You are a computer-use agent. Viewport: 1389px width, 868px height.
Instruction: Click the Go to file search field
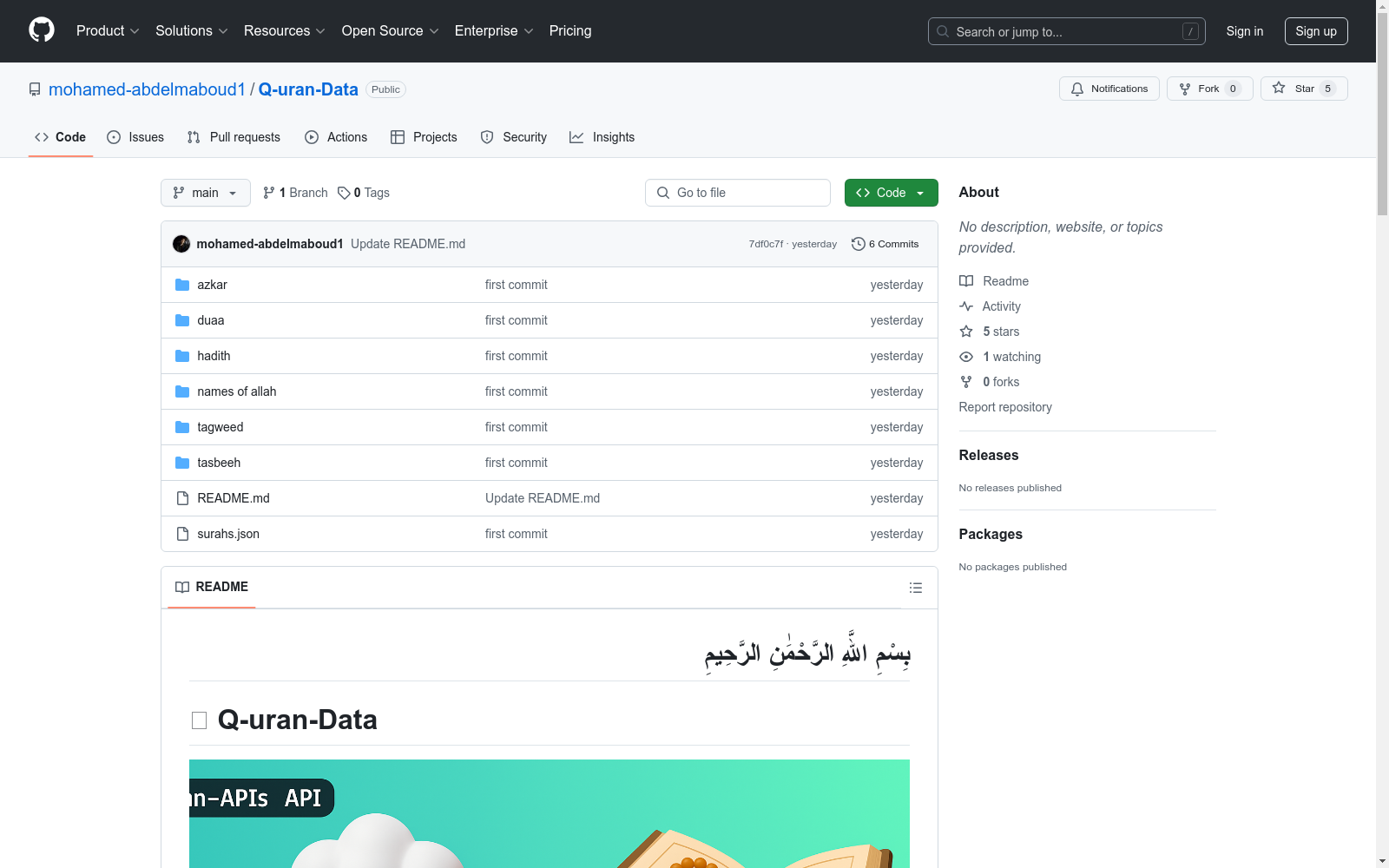[738, 193]
